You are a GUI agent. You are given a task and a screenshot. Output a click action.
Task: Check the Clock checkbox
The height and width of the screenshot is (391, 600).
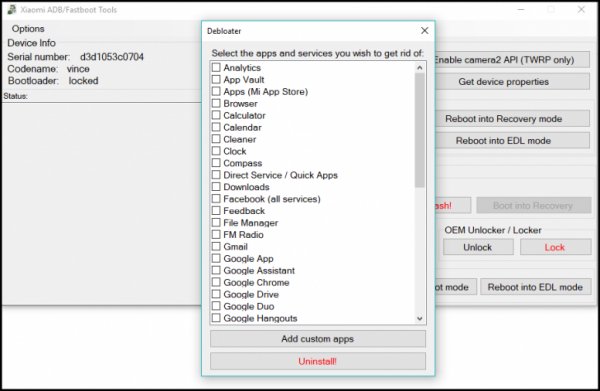216,151
